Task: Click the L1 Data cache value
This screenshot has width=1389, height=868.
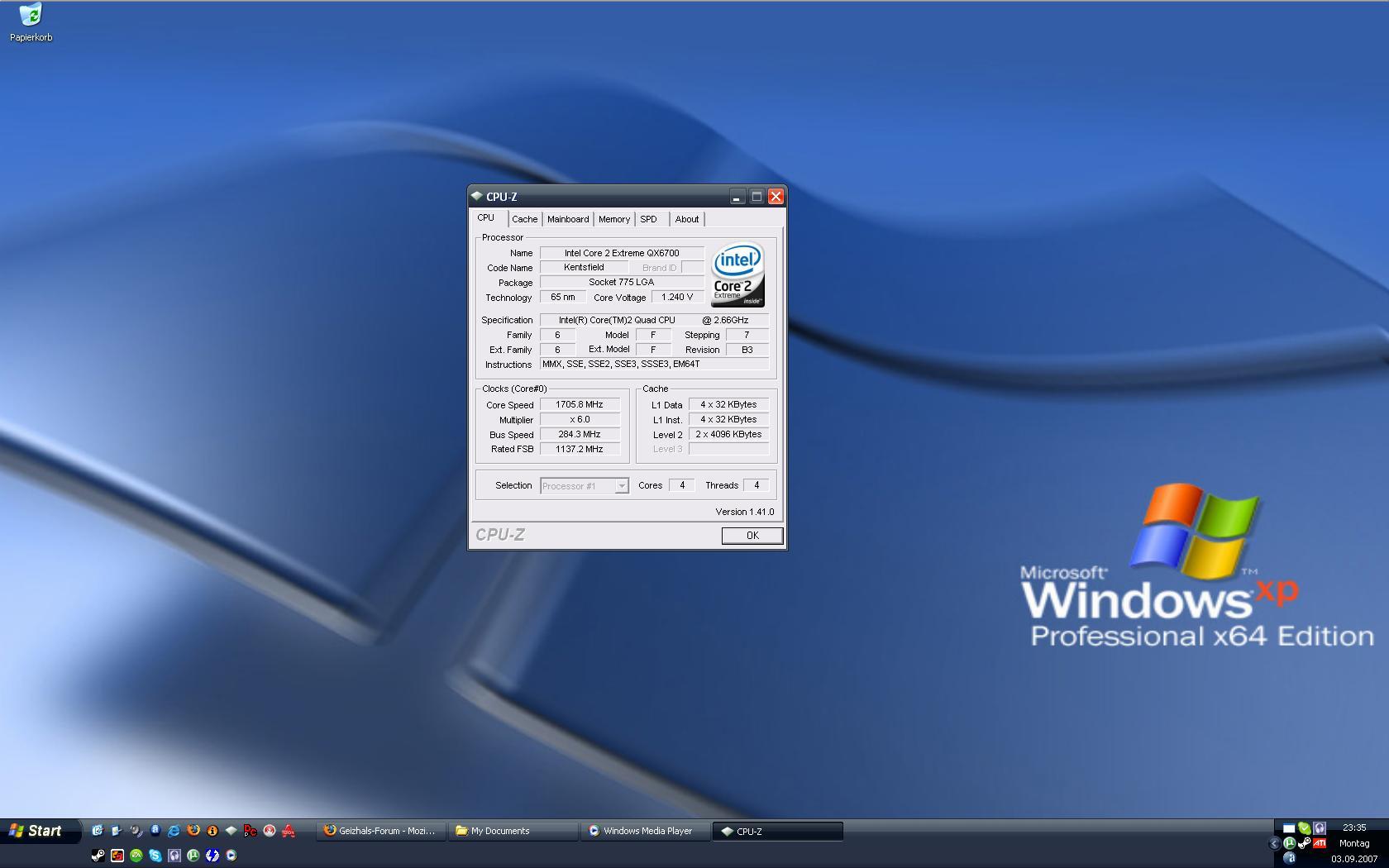Action: coord(728,405)
